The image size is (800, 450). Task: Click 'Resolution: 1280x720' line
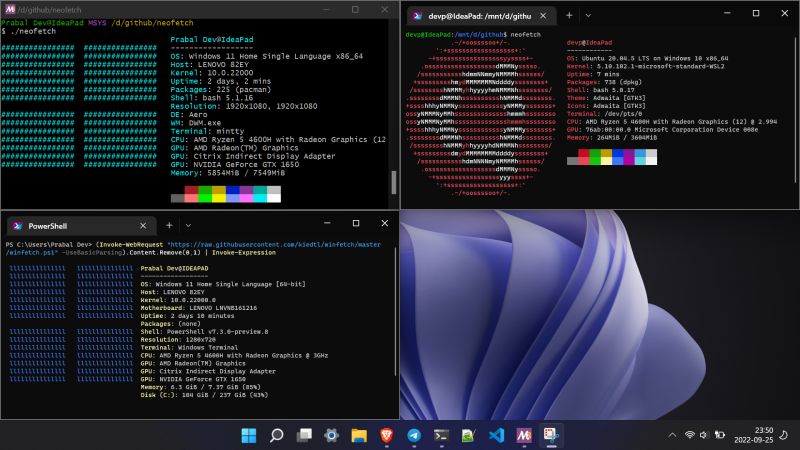click(178, 340)
